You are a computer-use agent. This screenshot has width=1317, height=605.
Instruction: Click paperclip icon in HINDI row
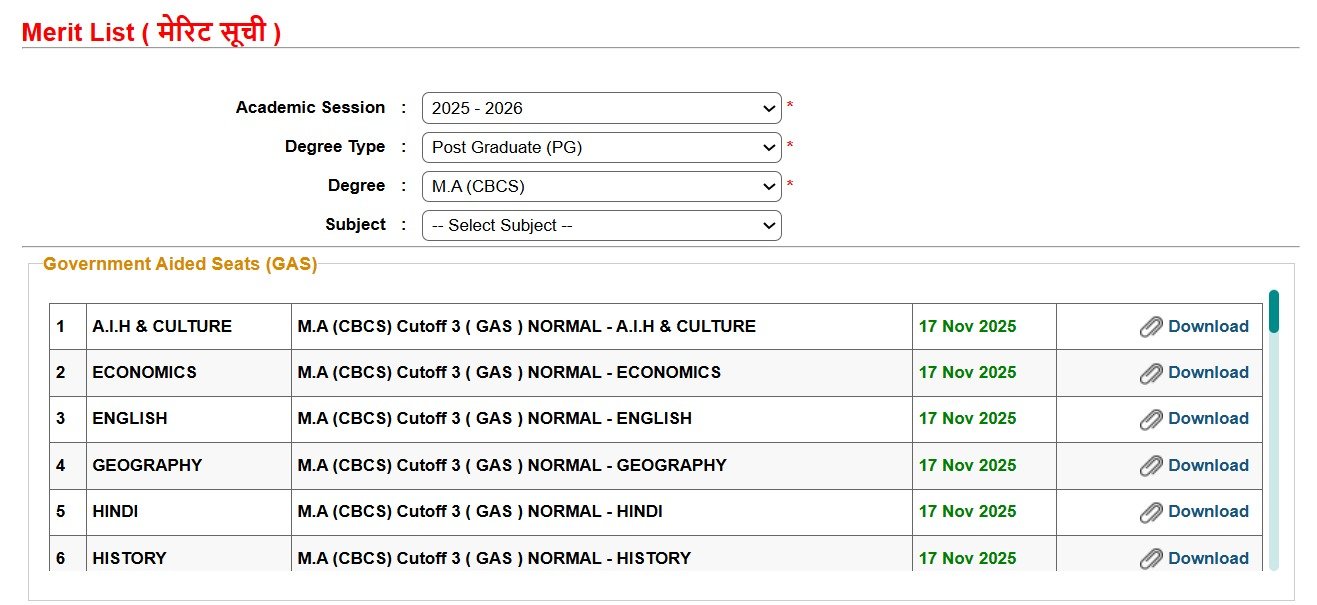point(1151,512)
